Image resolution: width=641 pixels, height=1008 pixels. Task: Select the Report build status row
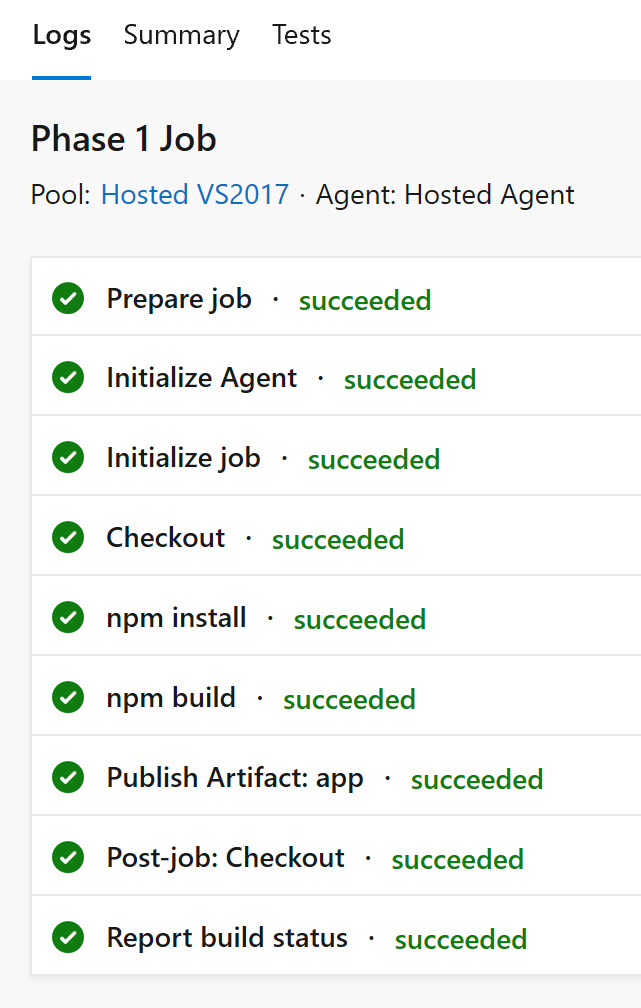(x=336, y=935)
